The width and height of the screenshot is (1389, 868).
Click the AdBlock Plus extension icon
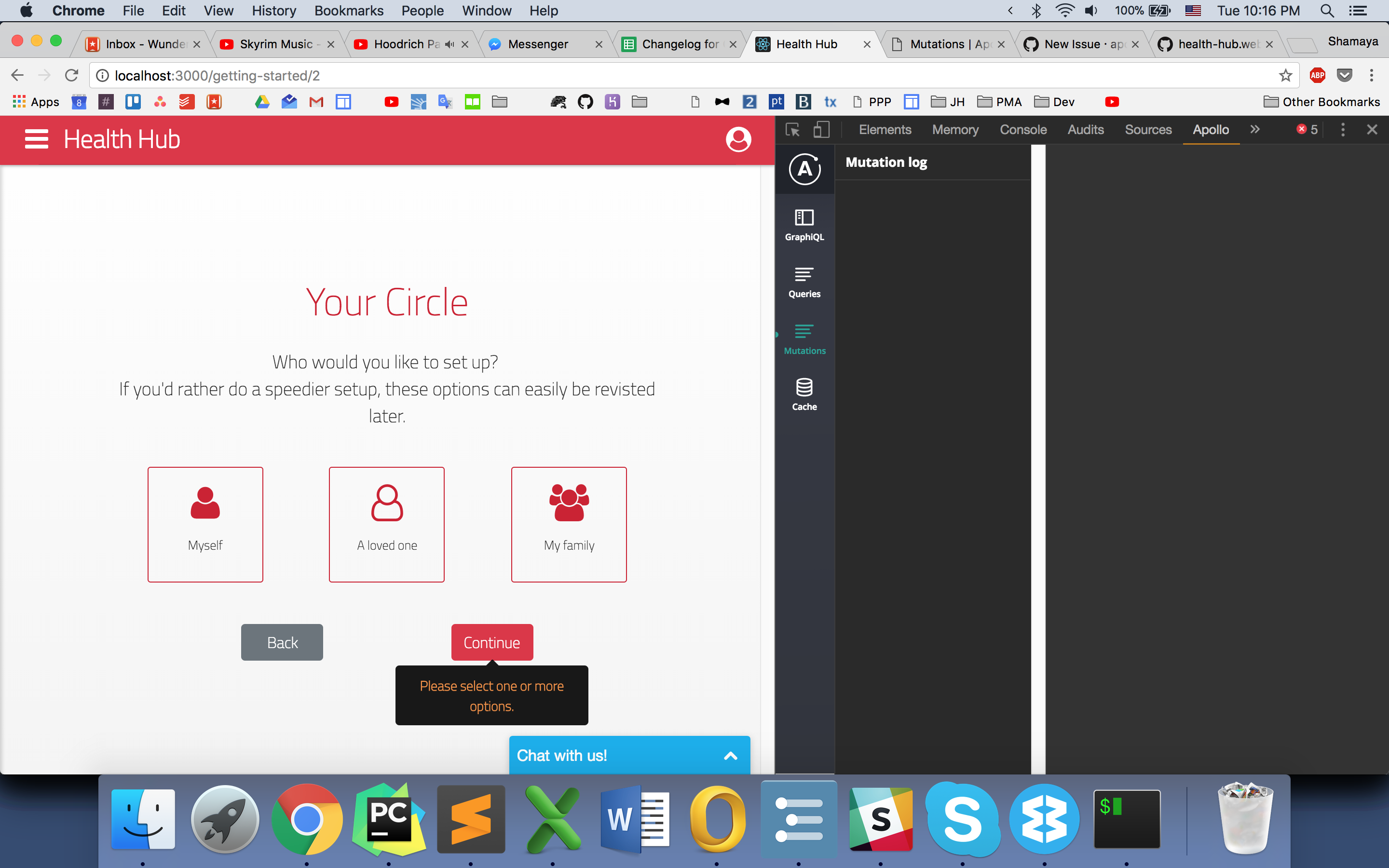coord(1317,75)
